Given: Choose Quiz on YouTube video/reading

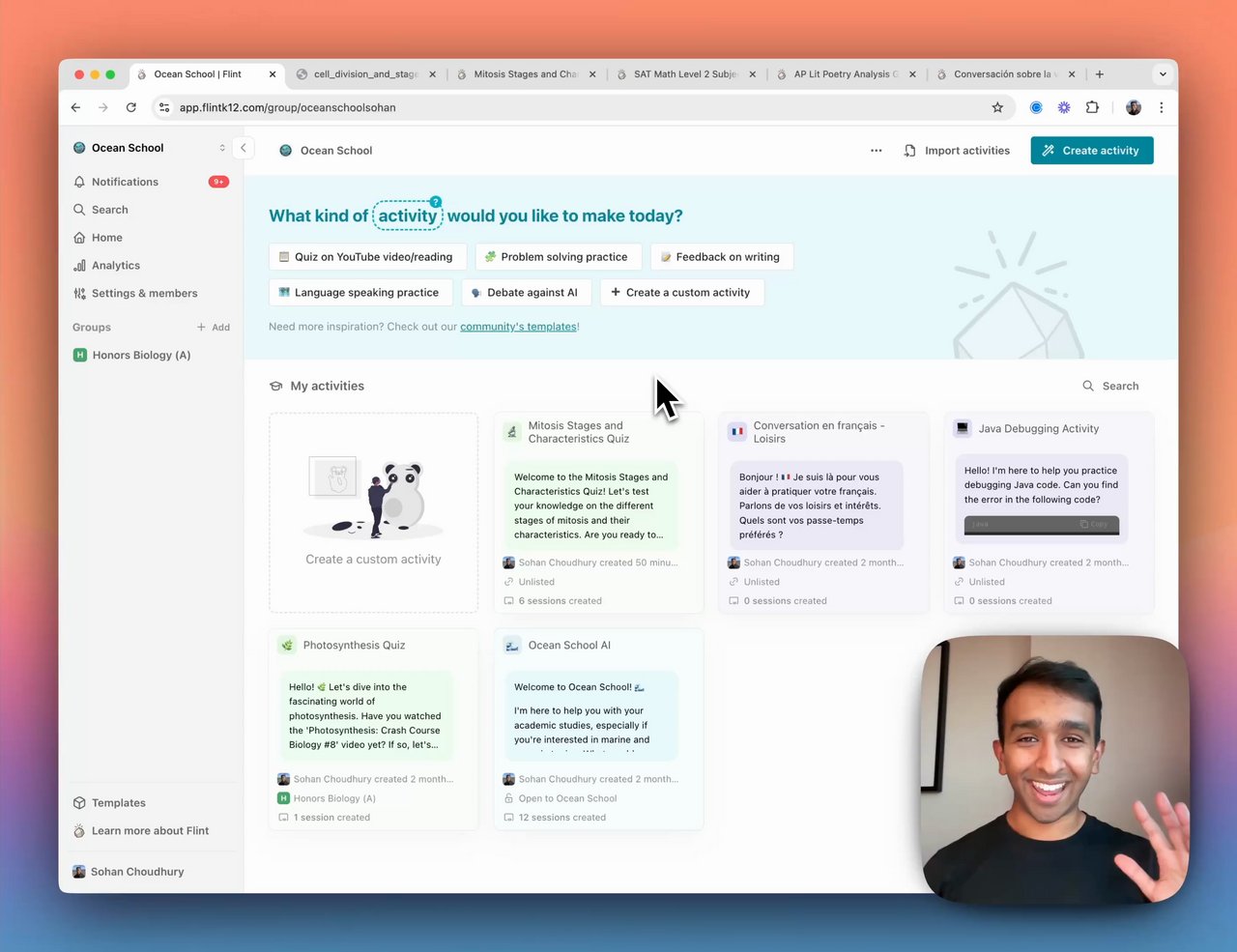Looking at the screenshot, I should 366,257.
